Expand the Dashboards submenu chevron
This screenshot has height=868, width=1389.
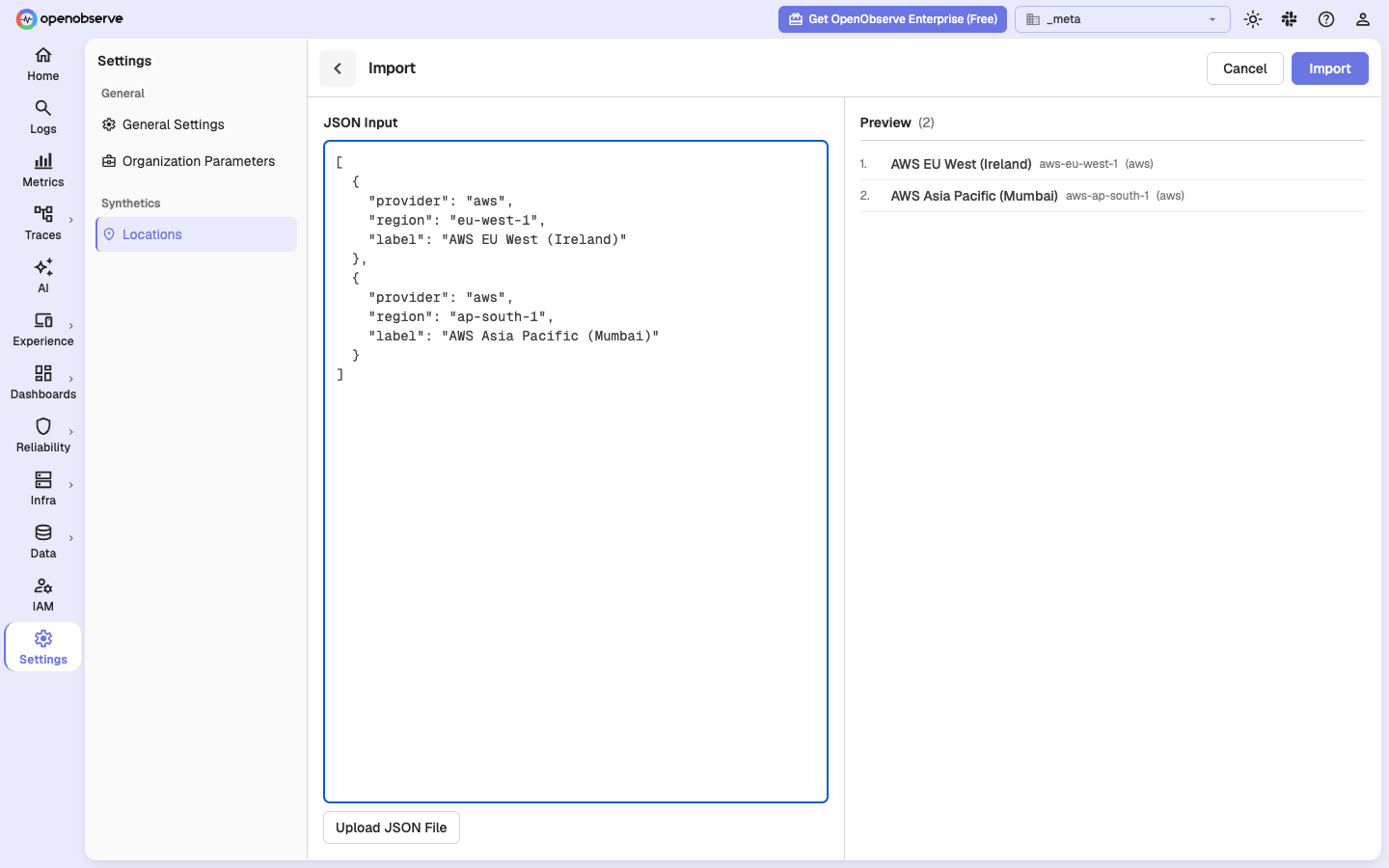tap(71, 379)
